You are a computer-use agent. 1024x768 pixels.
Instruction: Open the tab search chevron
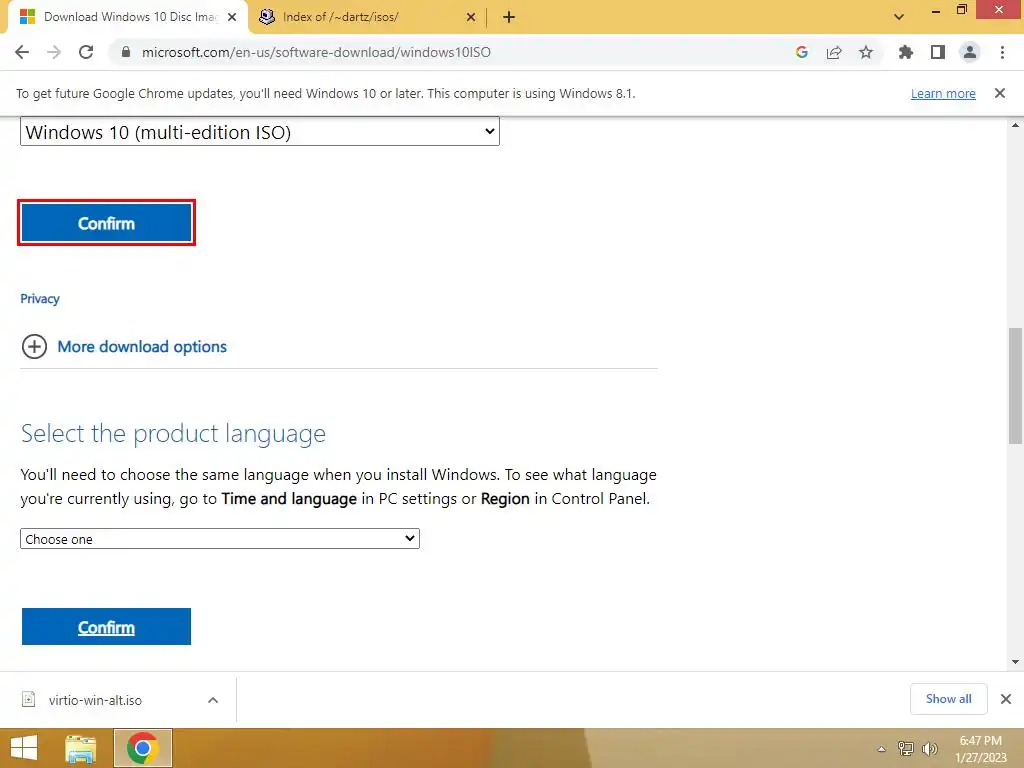tap(899, 17)
